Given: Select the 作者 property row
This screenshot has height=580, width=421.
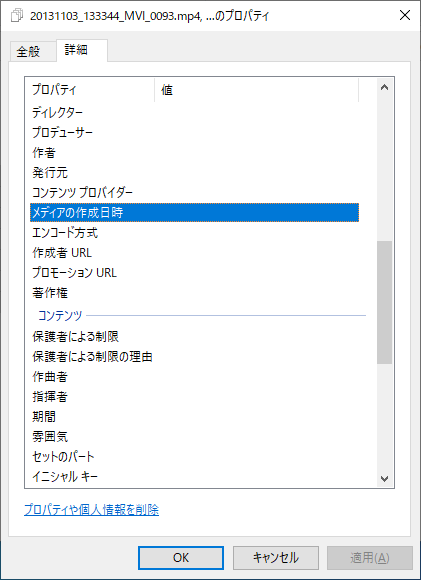Looking at the screenshot, I should (194, 152).
